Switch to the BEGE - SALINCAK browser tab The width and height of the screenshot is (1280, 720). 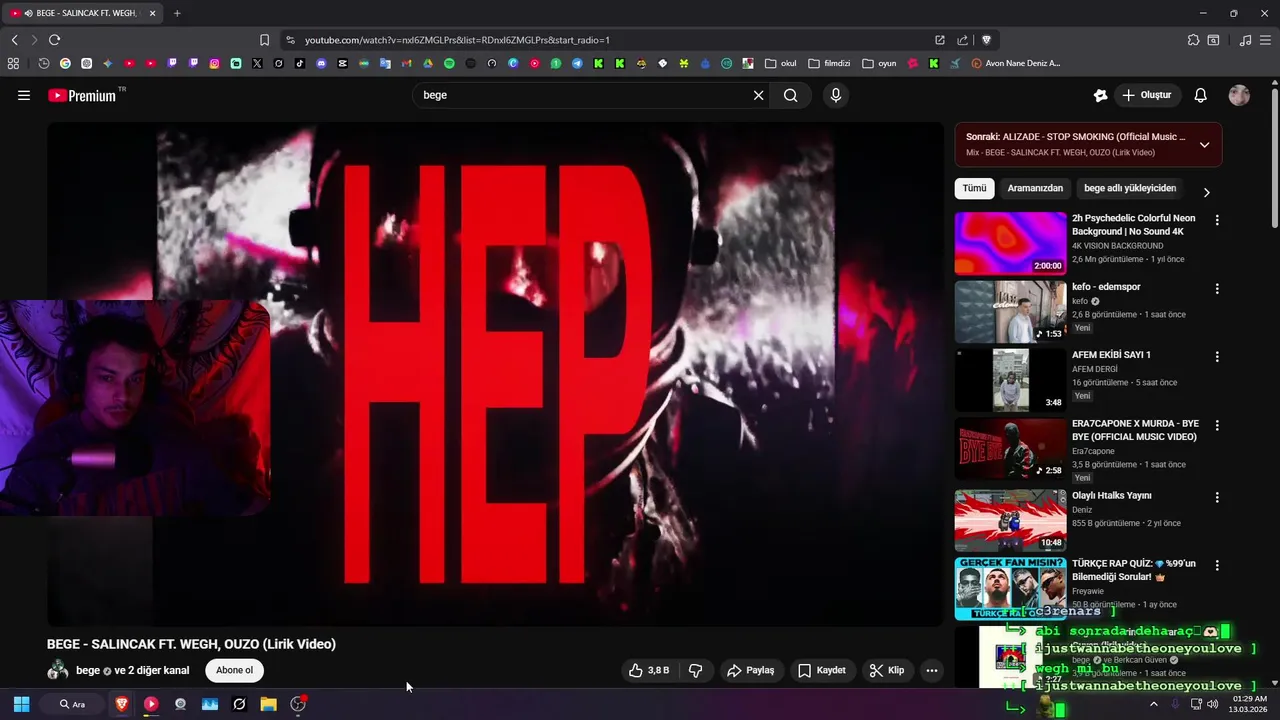[82, 13]
